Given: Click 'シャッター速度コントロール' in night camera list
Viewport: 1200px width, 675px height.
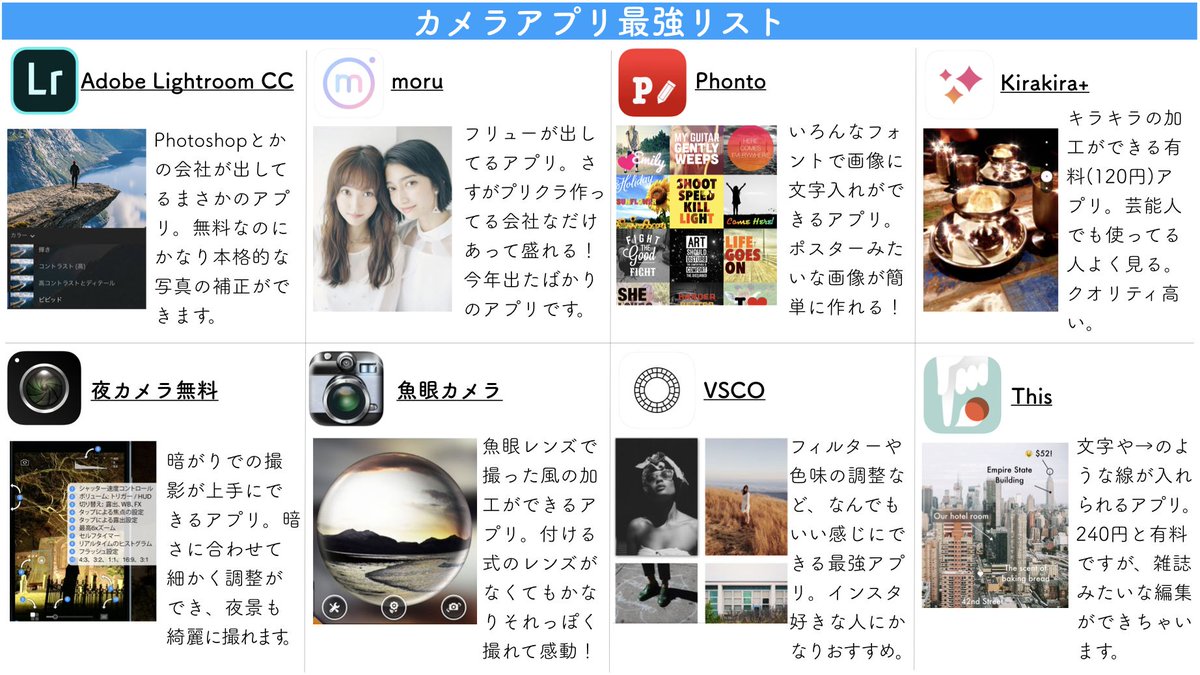Looking at the screenshot, I should [116, 489].
